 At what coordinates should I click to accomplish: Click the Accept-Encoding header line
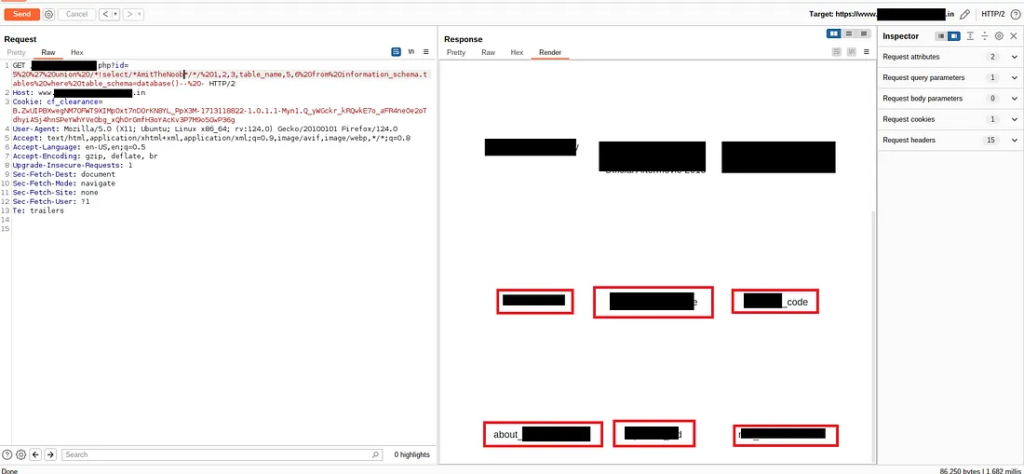coord(85,157)
